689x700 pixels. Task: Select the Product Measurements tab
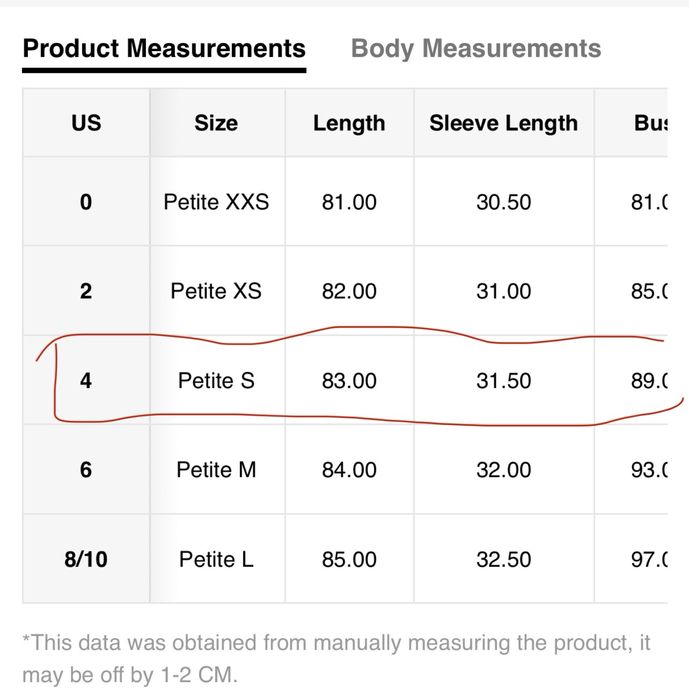[x=164, y=48]
